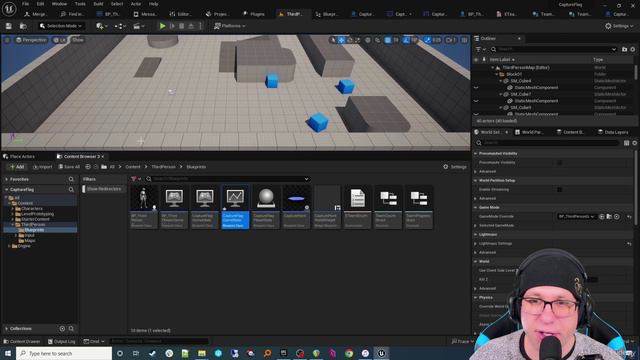
Task: Collapse the Lightmass section
Action: (x=476, y=234)
